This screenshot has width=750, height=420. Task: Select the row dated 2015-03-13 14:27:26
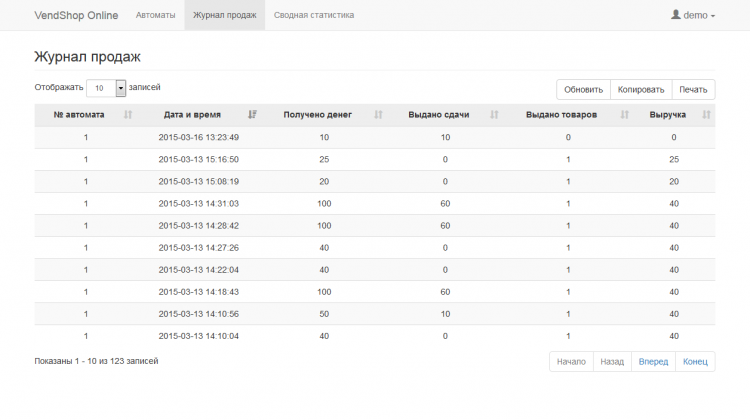375,248
